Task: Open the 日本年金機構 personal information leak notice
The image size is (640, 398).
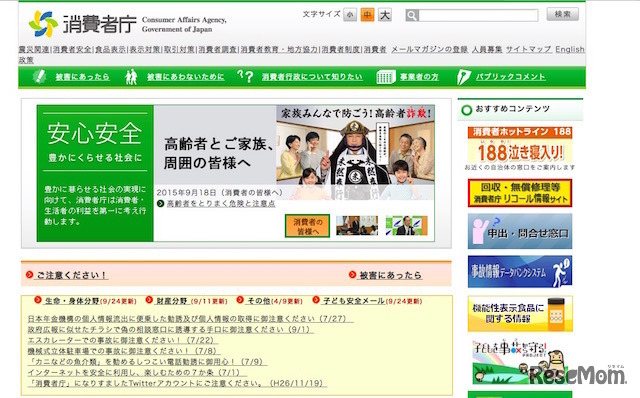Action: [x=190, y=318]
